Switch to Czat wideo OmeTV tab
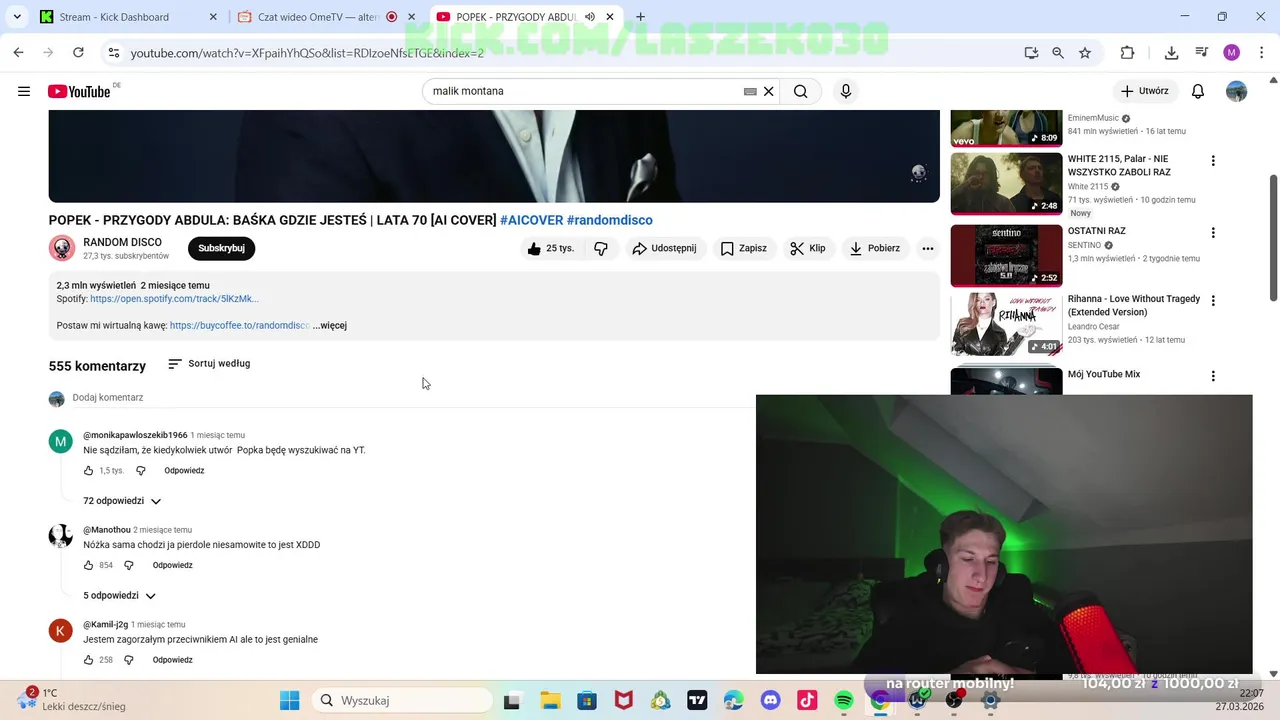 tap(327, 17)
